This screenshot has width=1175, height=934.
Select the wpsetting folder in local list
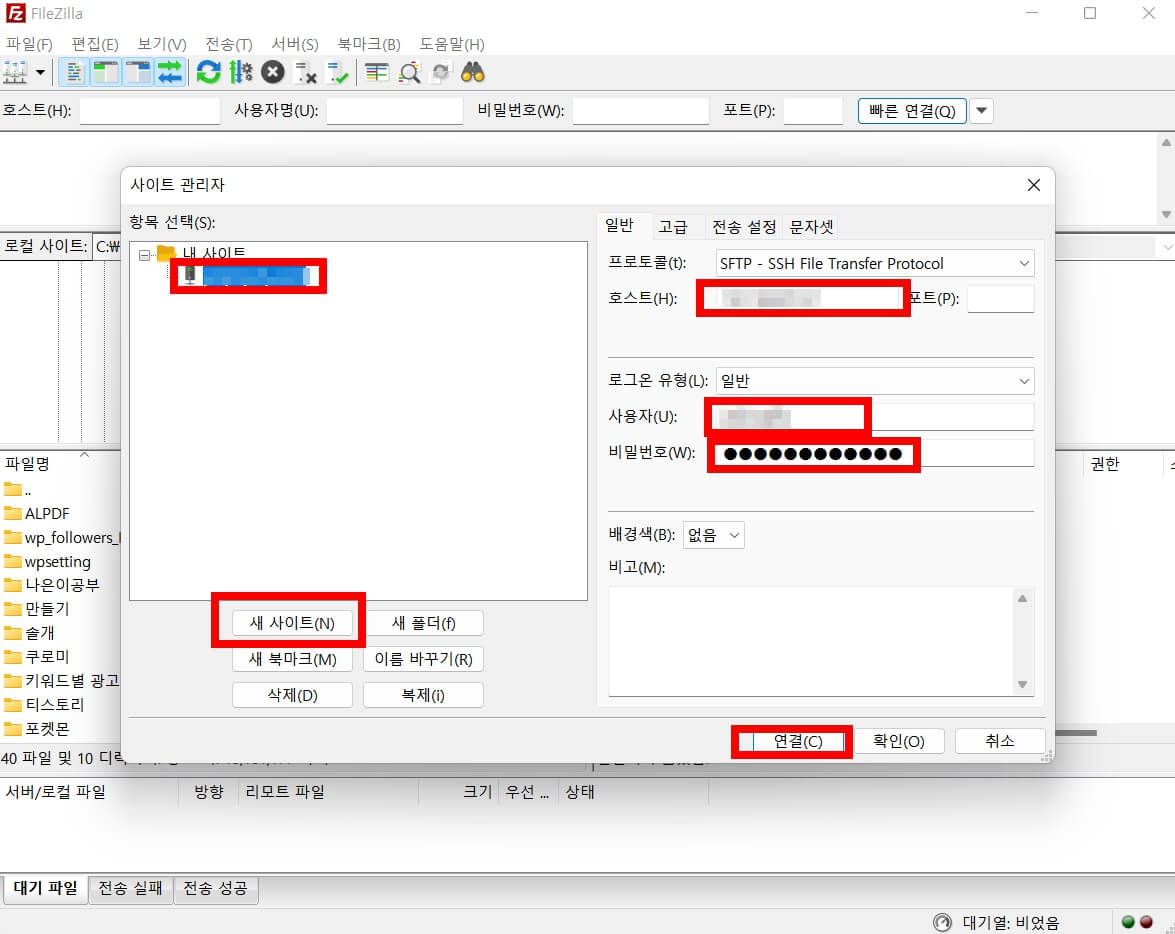(58, 561)
